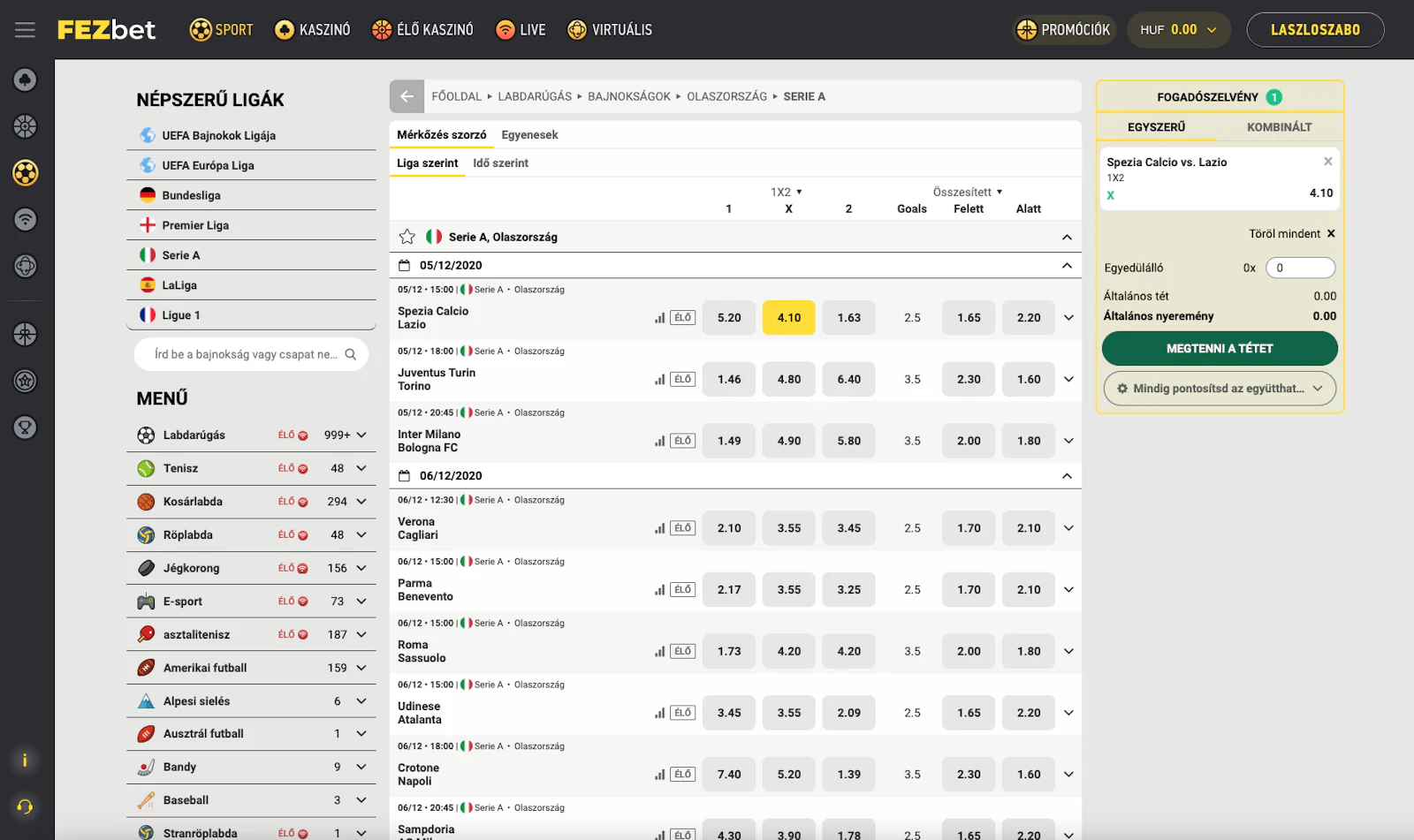Screen dimensions: 1414x840
Task: Open the HUF balance dropdown
Action: pos(1178,30)
